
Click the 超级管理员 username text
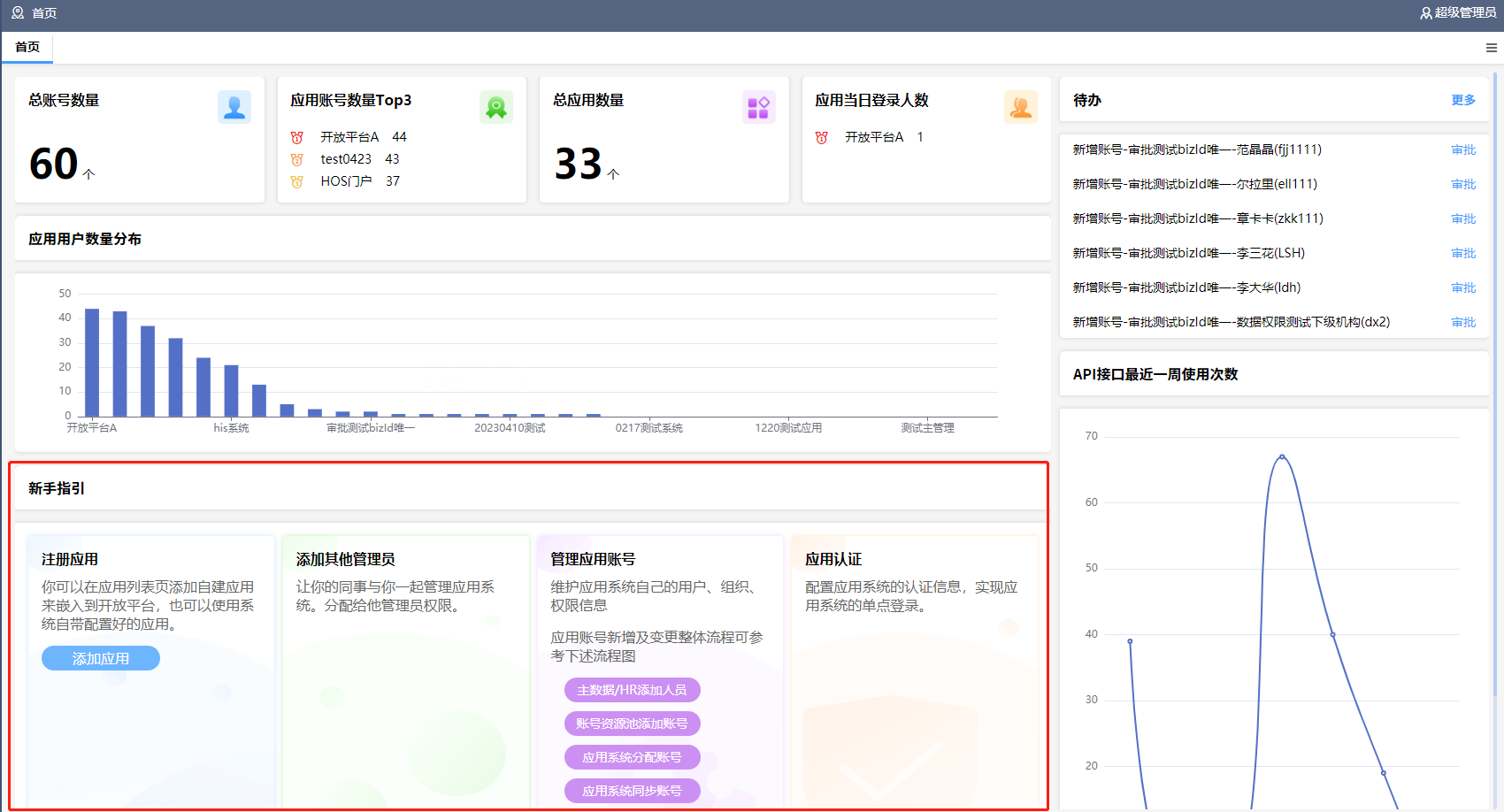click(x=1466, y=12)
